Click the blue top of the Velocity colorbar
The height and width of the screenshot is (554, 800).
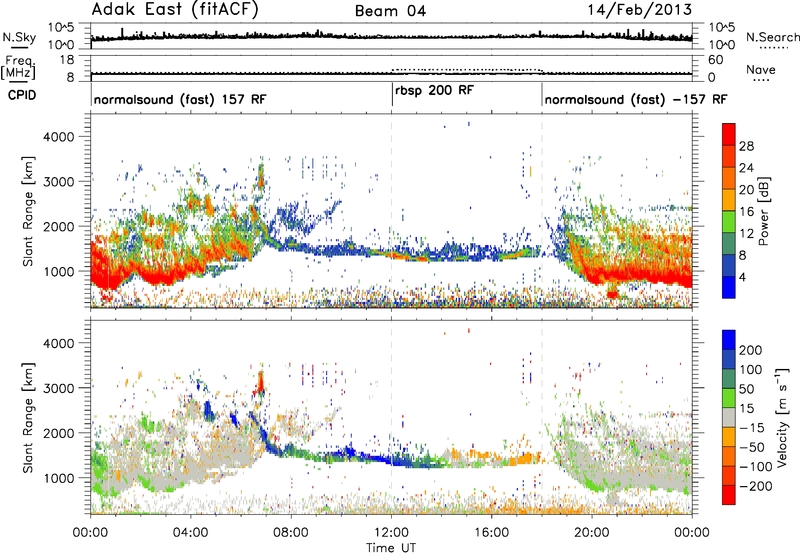[x=729, y=340]
